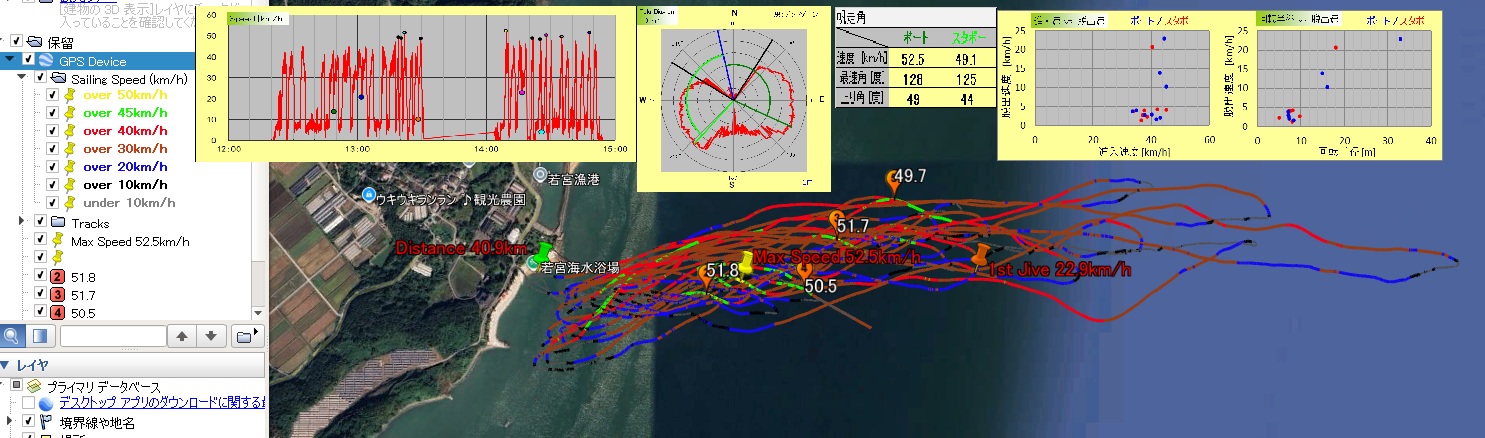
Task: Click the move up arrow button
Action: pos(181,336)
